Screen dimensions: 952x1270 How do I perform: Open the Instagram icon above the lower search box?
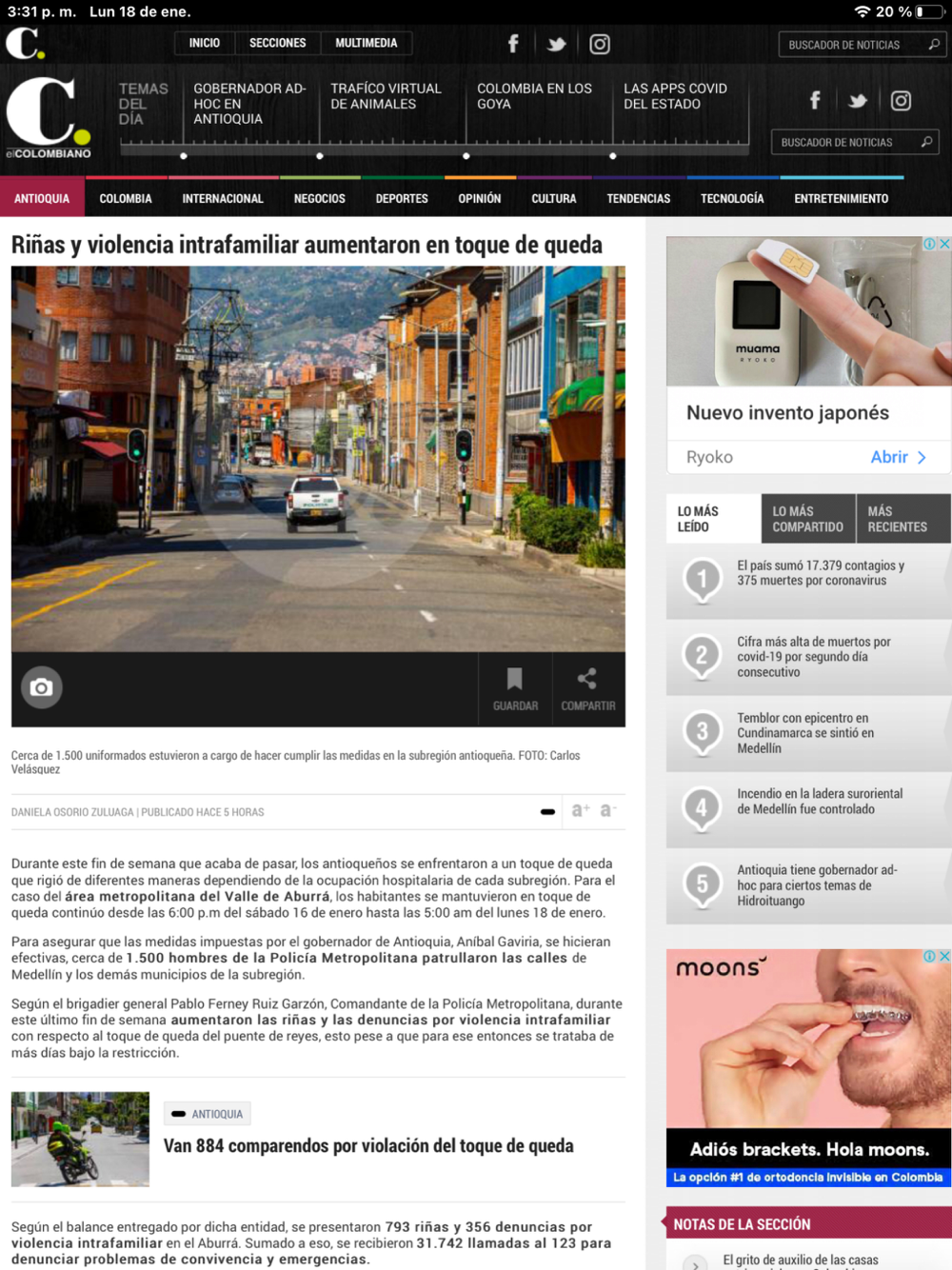click(902, 100)
